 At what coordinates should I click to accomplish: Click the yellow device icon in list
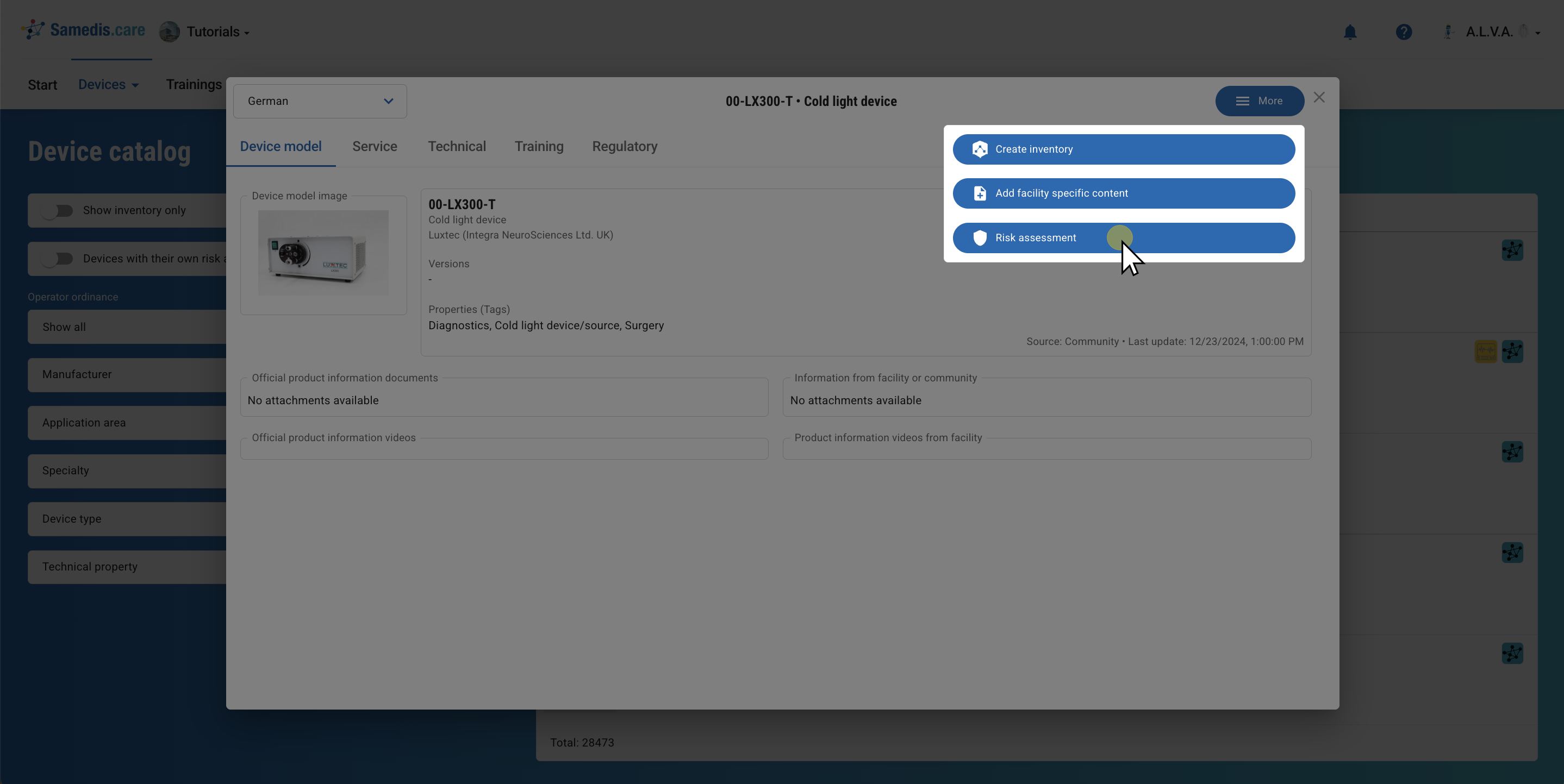1486,352
